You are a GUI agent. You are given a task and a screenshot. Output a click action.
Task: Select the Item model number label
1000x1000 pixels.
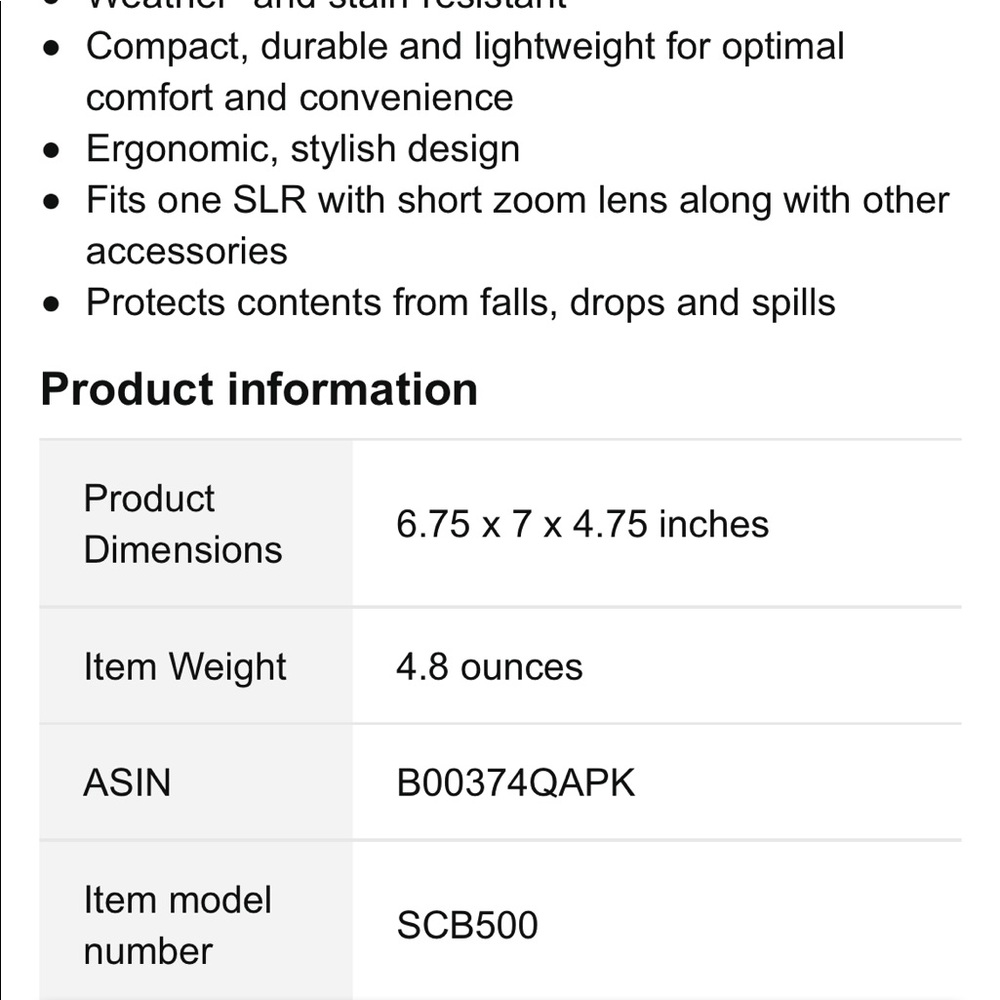click(x=177, y=925)
